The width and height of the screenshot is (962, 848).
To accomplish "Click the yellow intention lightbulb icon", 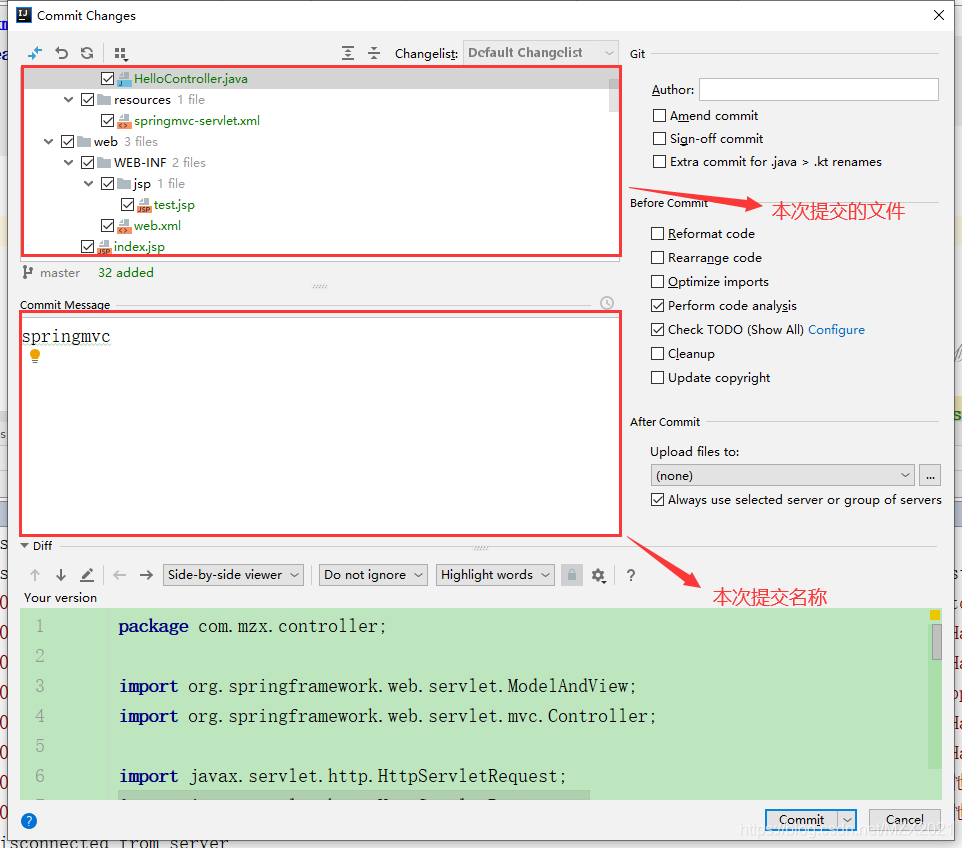I will 35,356.
